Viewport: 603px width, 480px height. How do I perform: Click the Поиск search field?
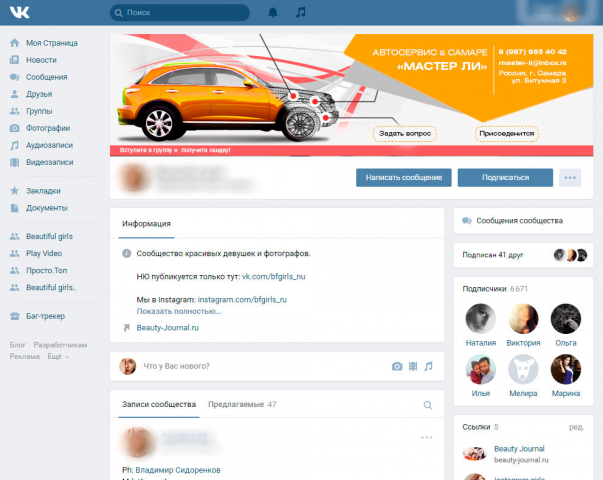tap(180, 13)
